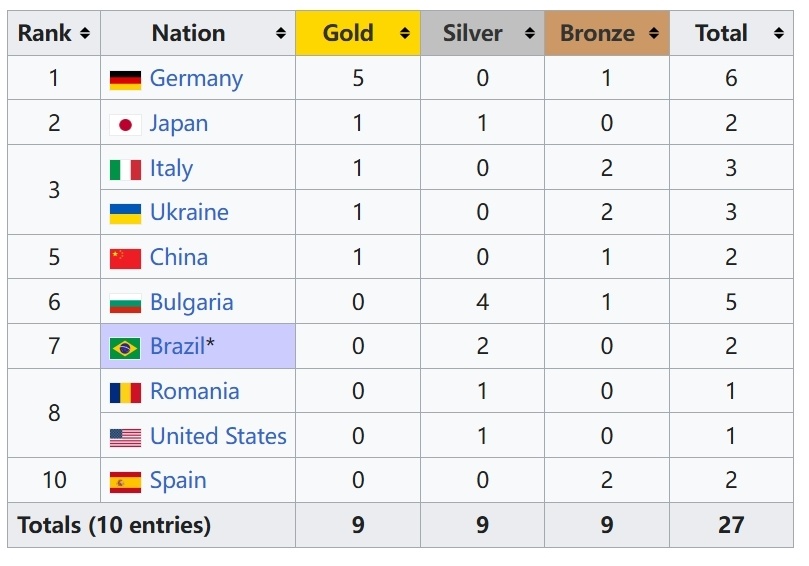Click the China flag icon
The image size is (809, 566).
tap(125, 258)
